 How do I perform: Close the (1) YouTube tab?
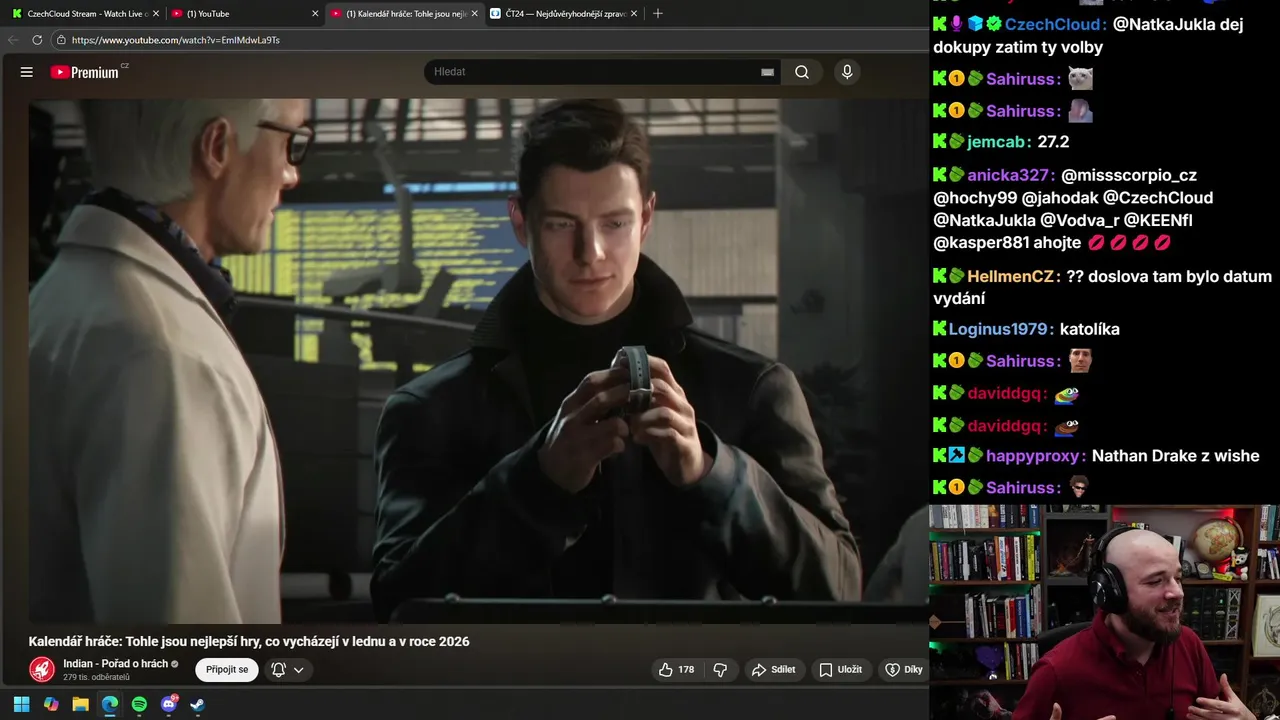315,14
